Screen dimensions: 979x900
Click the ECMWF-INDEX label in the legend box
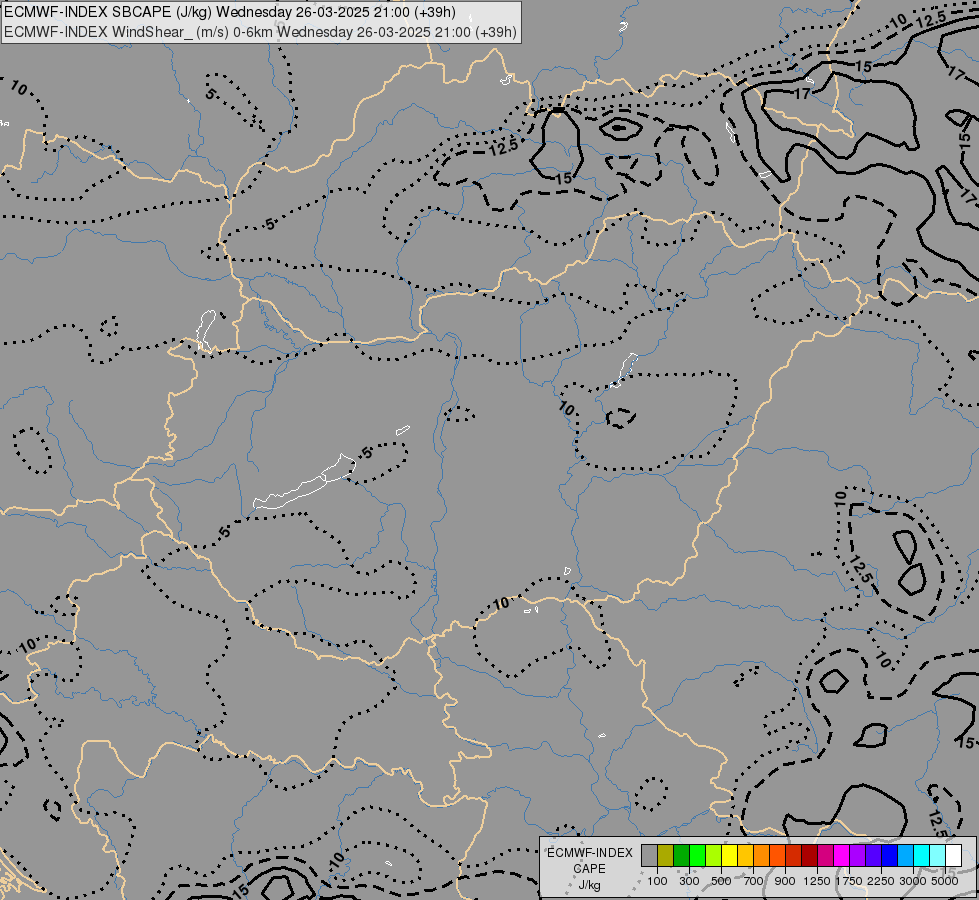(x=589, y=853)
